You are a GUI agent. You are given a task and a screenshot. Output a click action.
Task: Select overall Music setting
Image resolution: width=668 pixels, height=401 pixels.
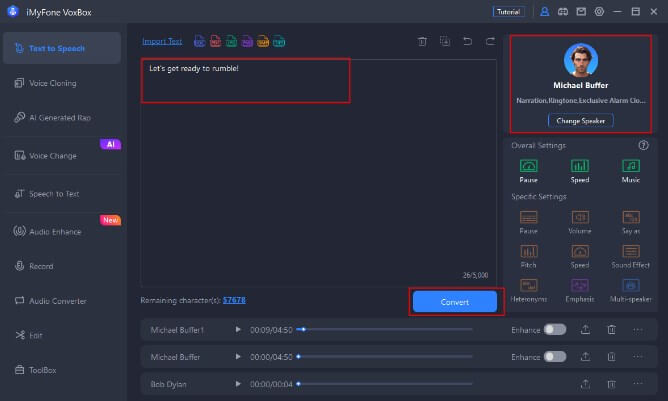[631, 170]
